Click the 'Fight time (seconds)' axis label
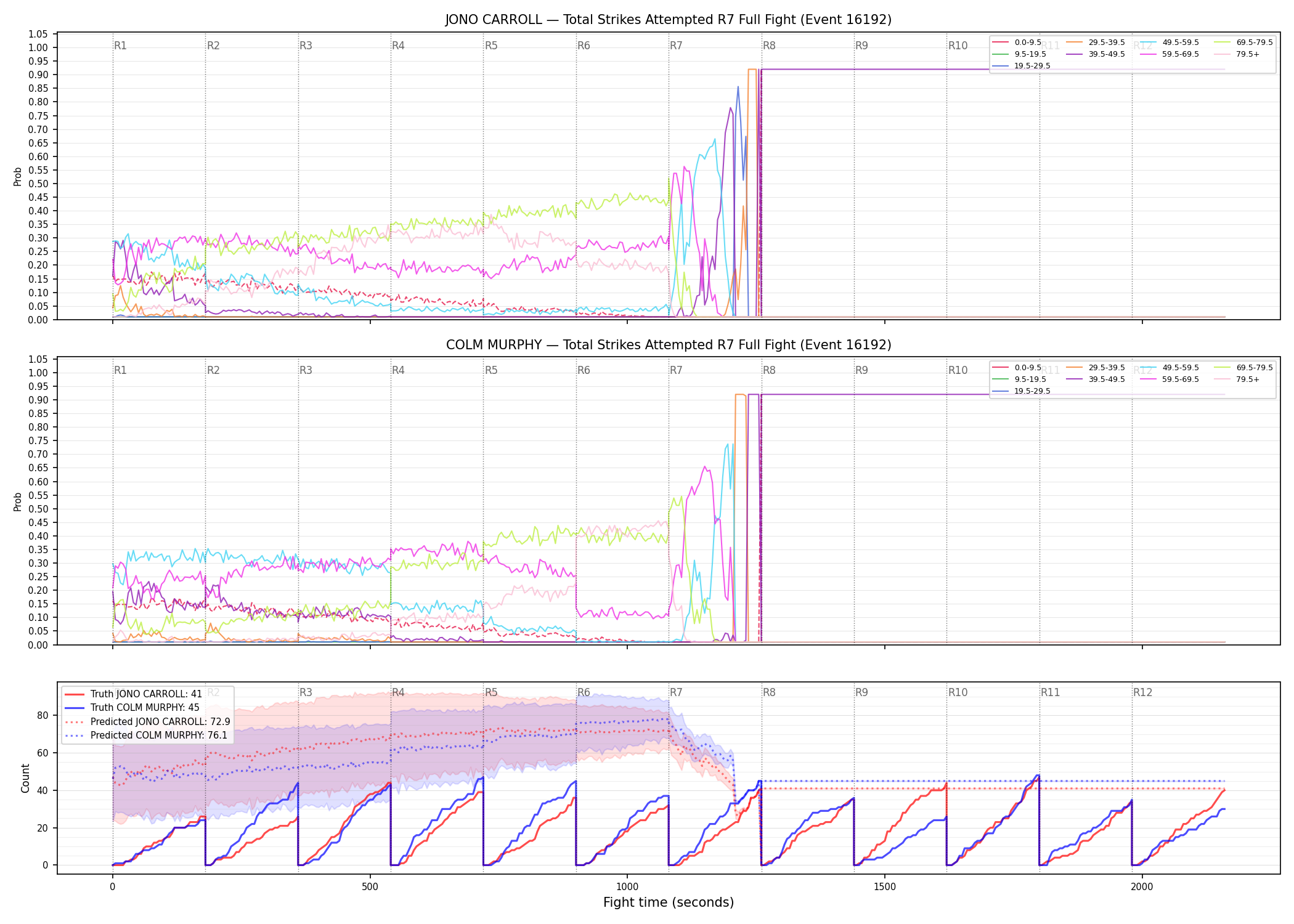The image size is (1294, 924). click(669, 903)
